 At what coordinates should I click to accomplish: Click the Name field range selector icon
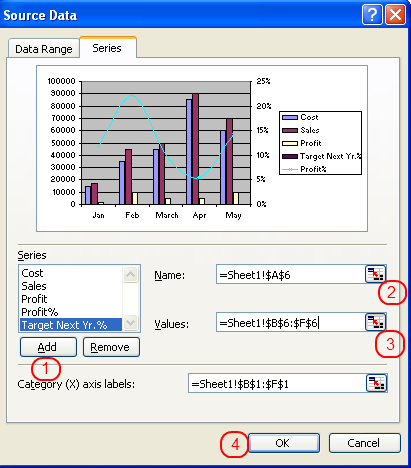click(x=375, y=274)
